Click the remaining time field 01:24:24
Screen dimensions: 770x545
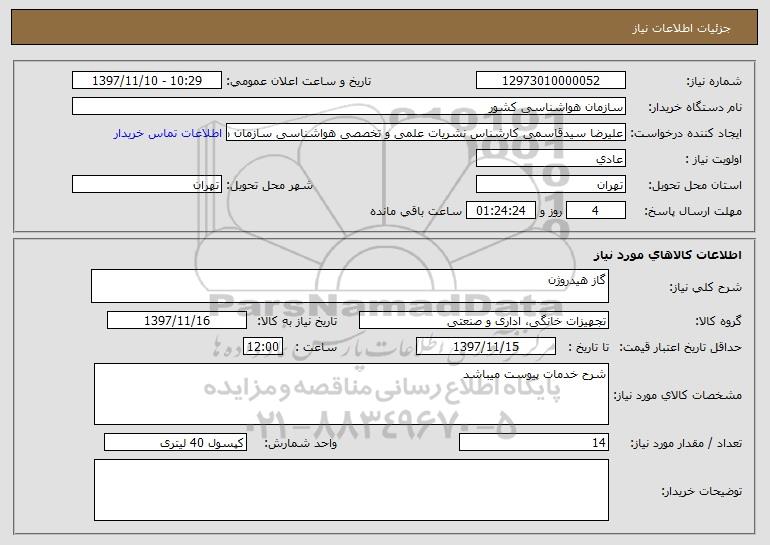[x=500, y=211]
